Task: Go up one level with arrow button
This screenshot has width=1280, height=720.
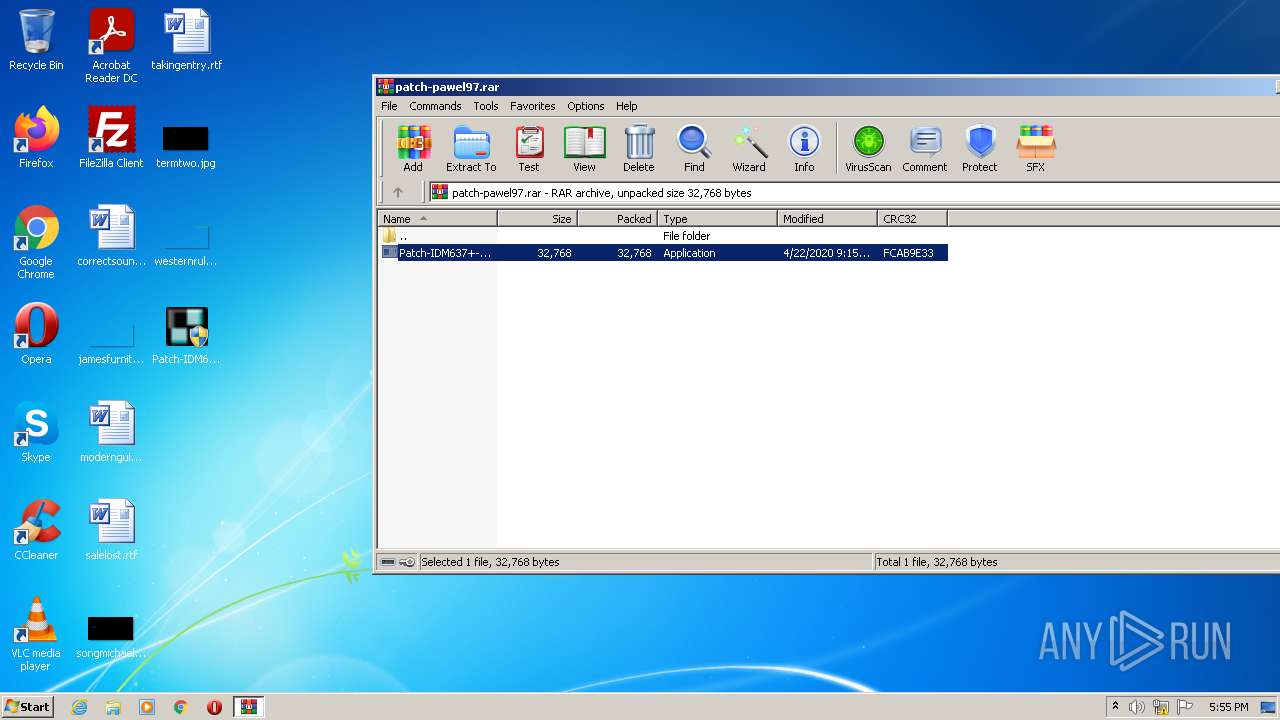Action: [398, 192]
